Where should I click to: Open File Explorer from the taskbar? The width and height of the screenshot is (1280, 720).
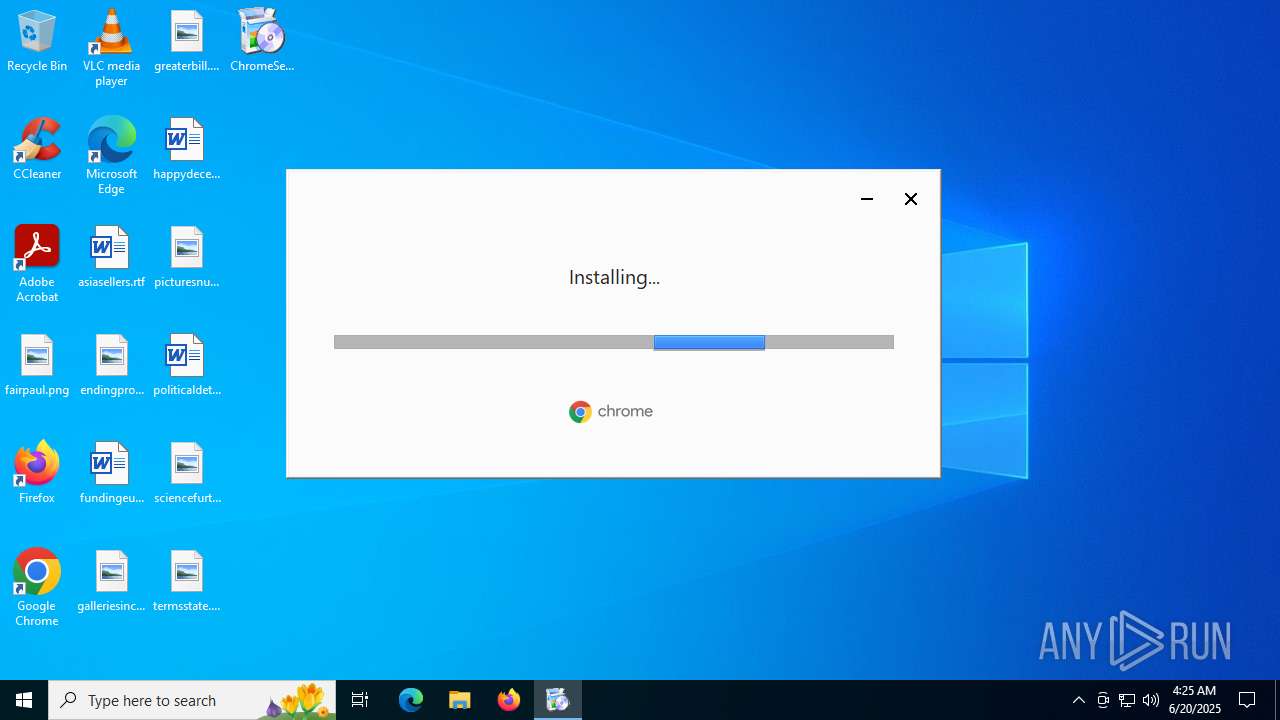[460, 700]
